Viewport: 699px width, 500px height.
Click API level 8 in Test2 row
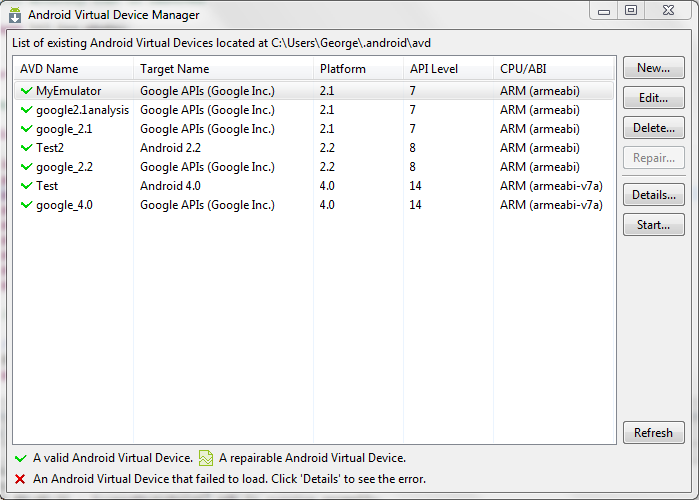coord(412,148)
